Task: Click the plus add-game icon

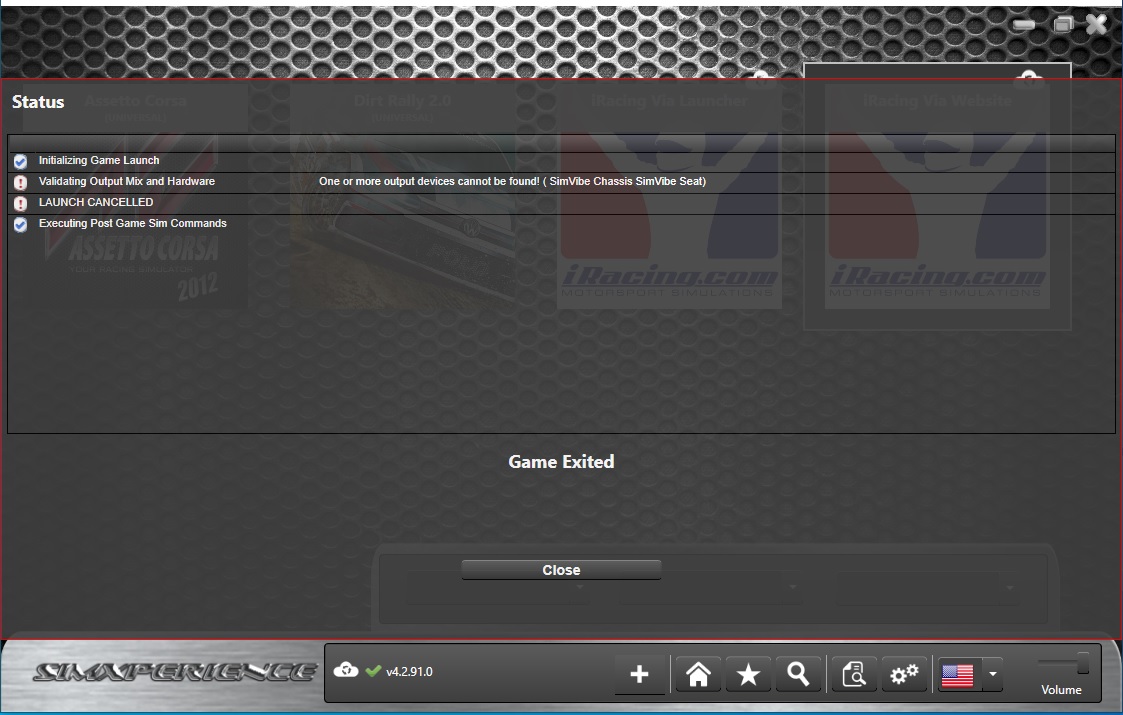Action: point(640,674)
